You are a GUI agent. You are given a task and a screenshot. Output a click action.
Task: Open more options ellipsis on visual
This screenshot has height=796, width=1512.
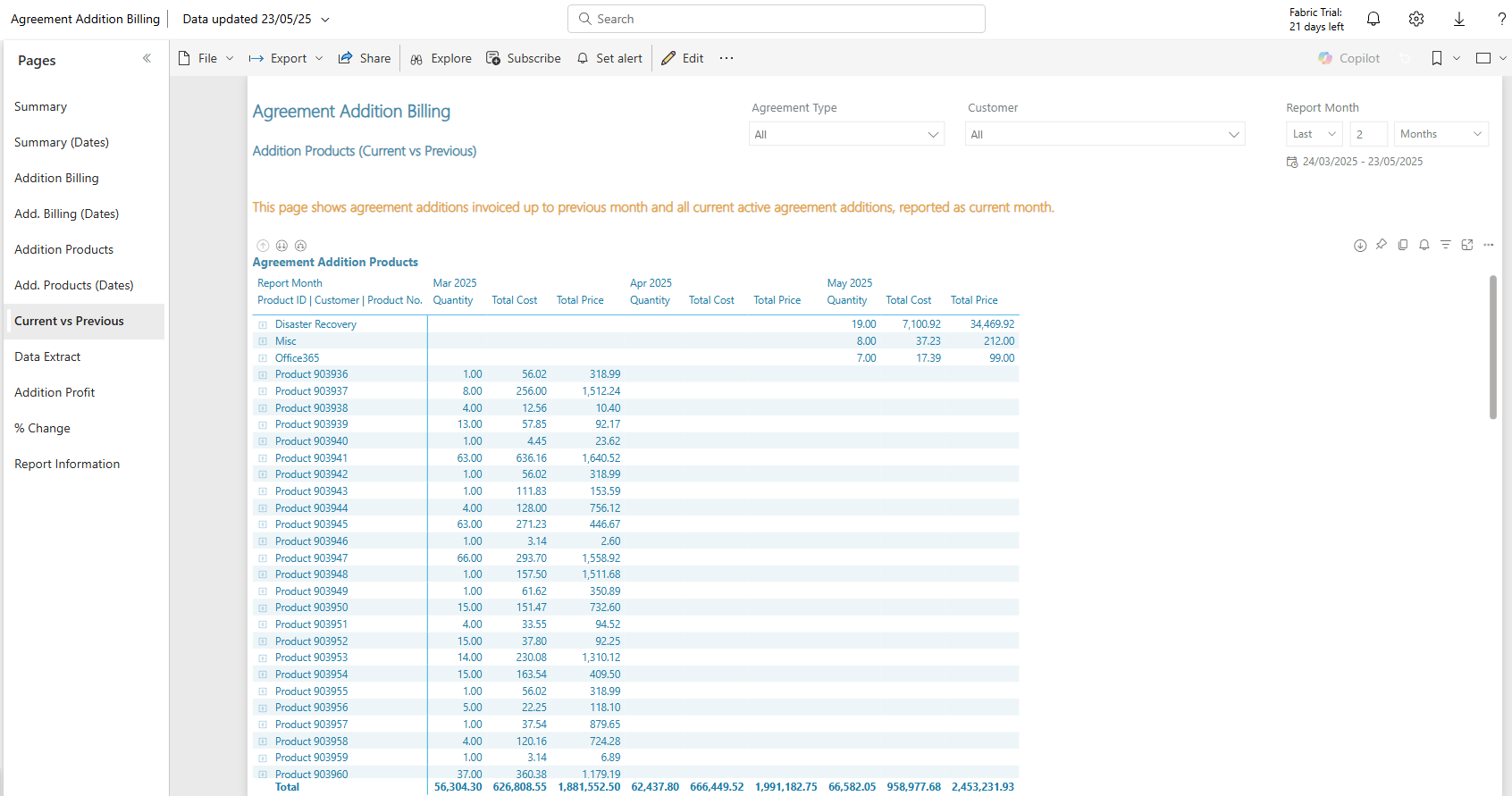pyautogui.click(x=1489, y=245)
